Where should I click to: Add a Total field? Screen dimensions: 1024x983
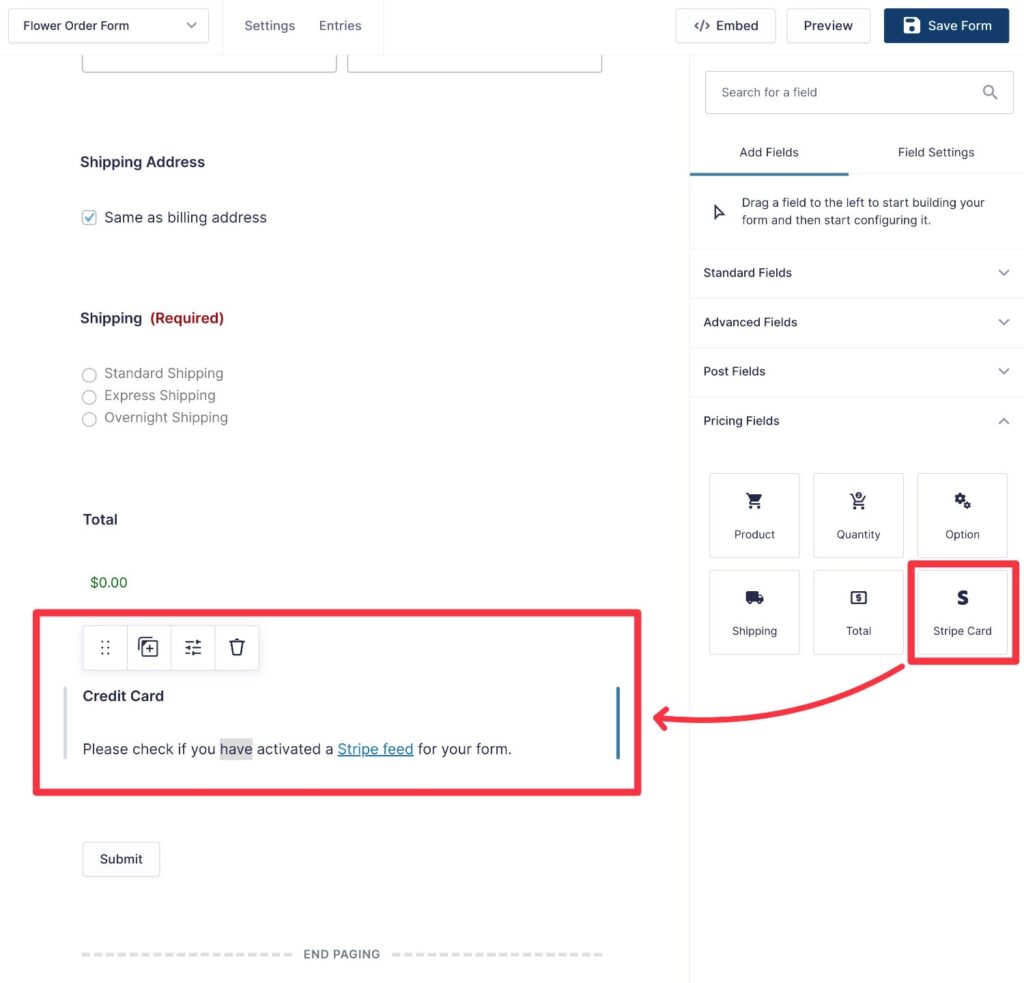[x=858, y=612]
